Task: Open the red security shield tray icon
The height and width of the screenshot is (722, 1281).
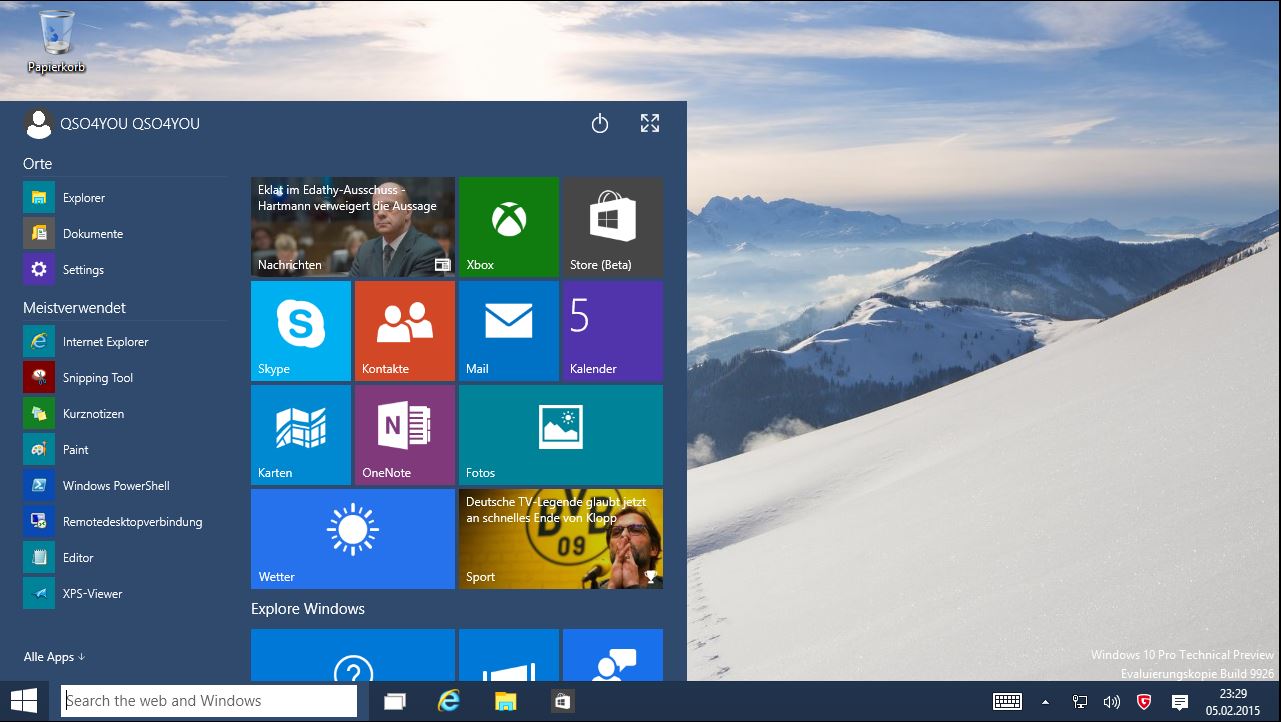Action: click(x=1144, y=702)
